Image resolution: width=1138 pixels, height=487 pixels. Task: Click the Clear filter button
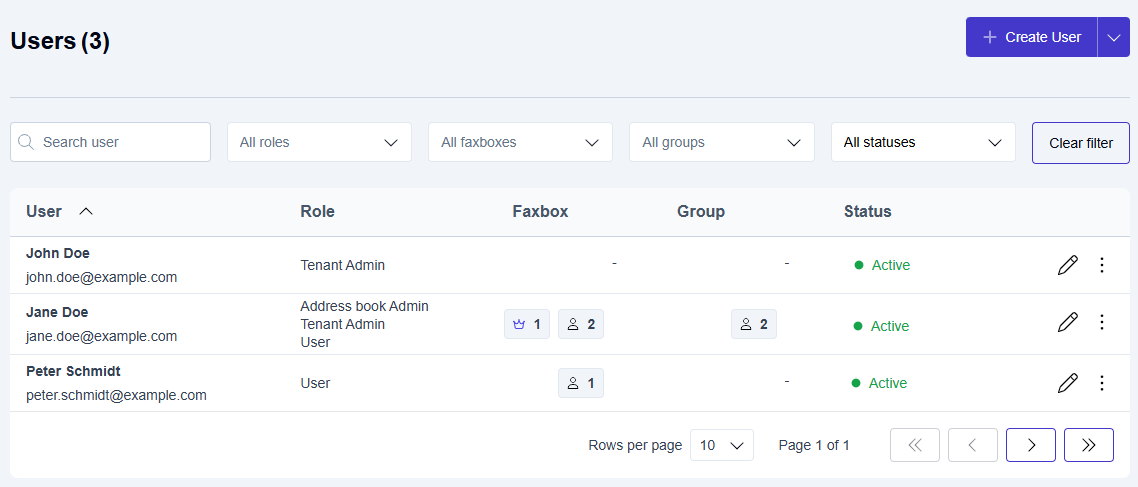pos(1081,143)
